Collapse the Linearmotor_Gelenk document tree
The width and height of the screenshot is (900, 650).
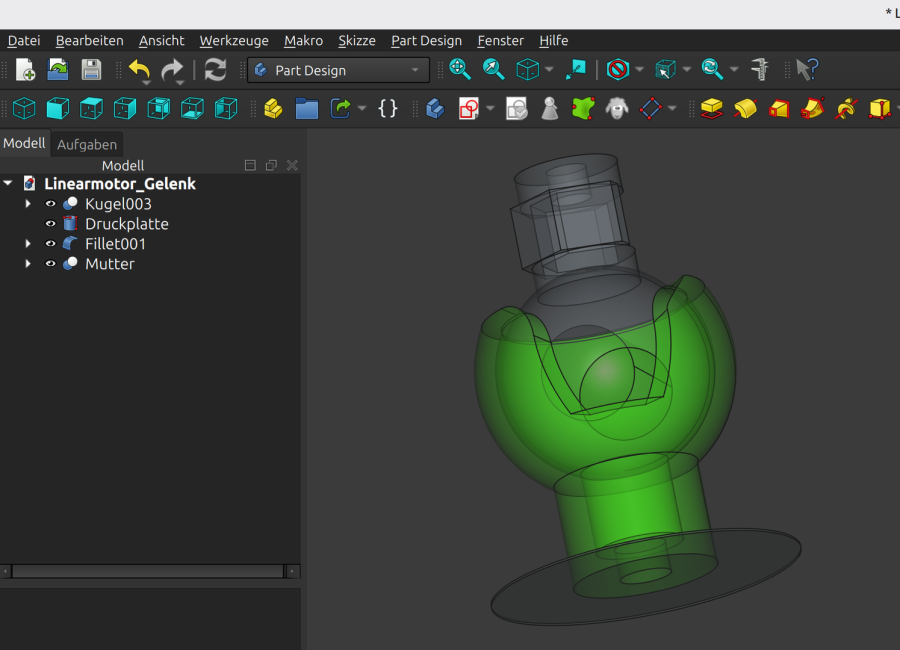[8, 184]
